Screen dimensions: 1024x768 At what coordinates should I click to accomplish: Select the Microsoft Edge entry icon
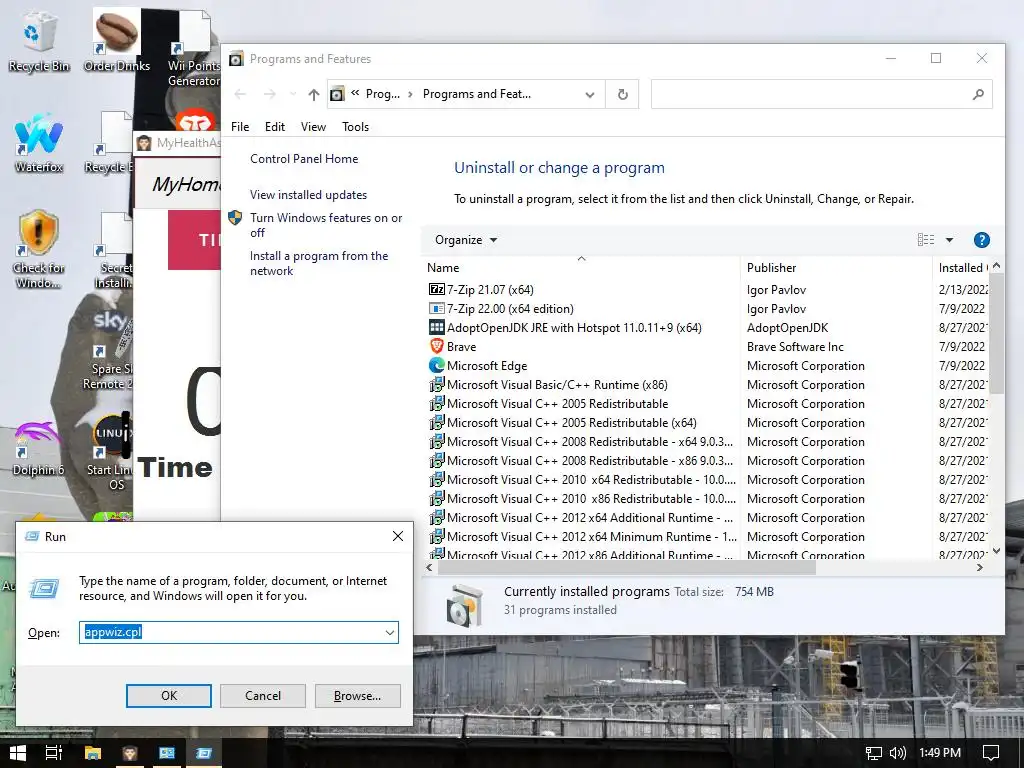click(436, 365)
